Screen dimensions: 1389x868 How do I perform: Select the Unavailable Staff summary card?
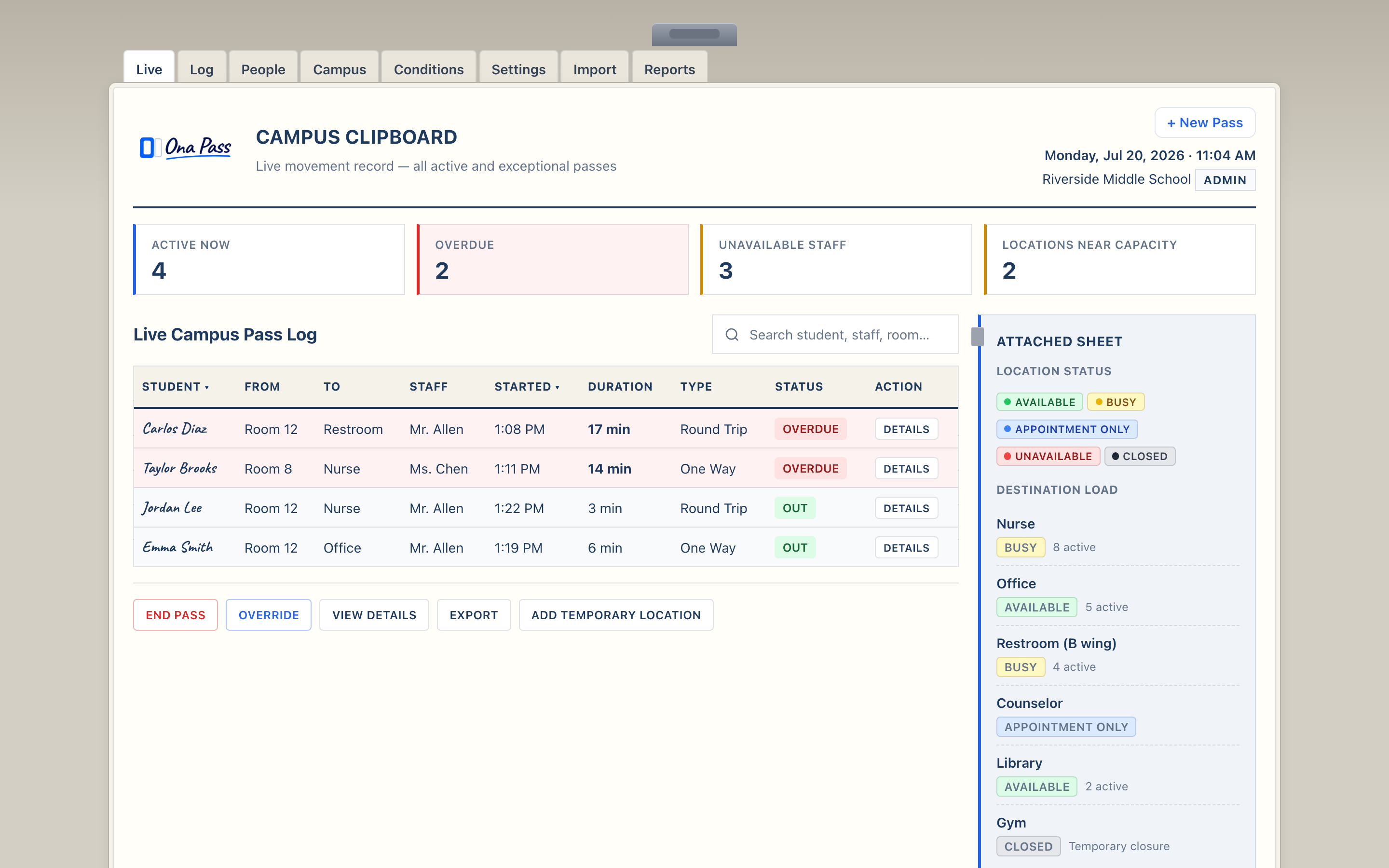click(x=836, y=259)
